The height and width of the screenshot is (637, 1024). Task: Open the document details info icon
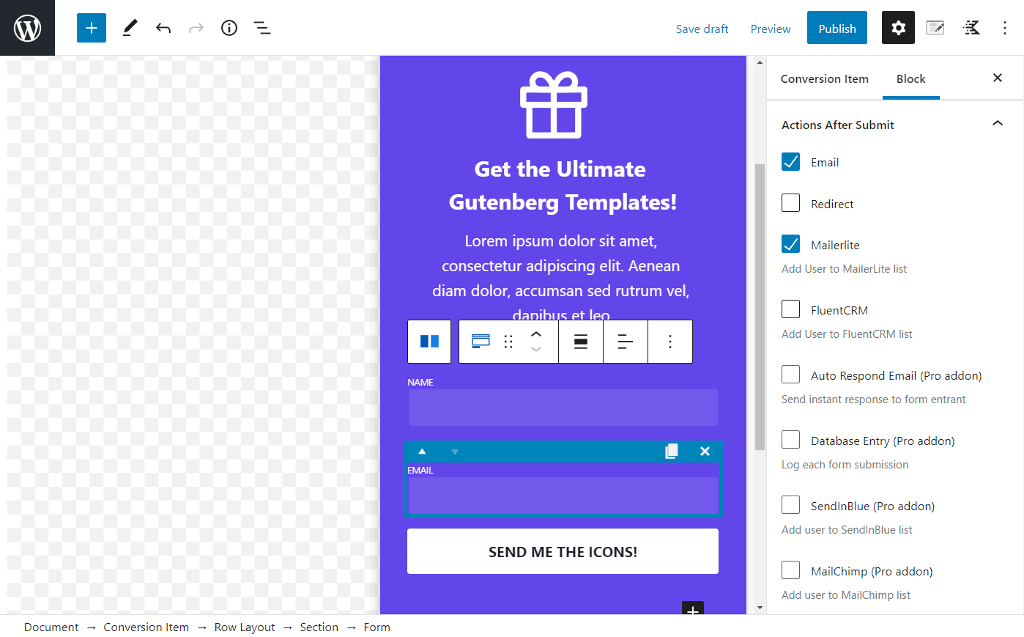229,28
